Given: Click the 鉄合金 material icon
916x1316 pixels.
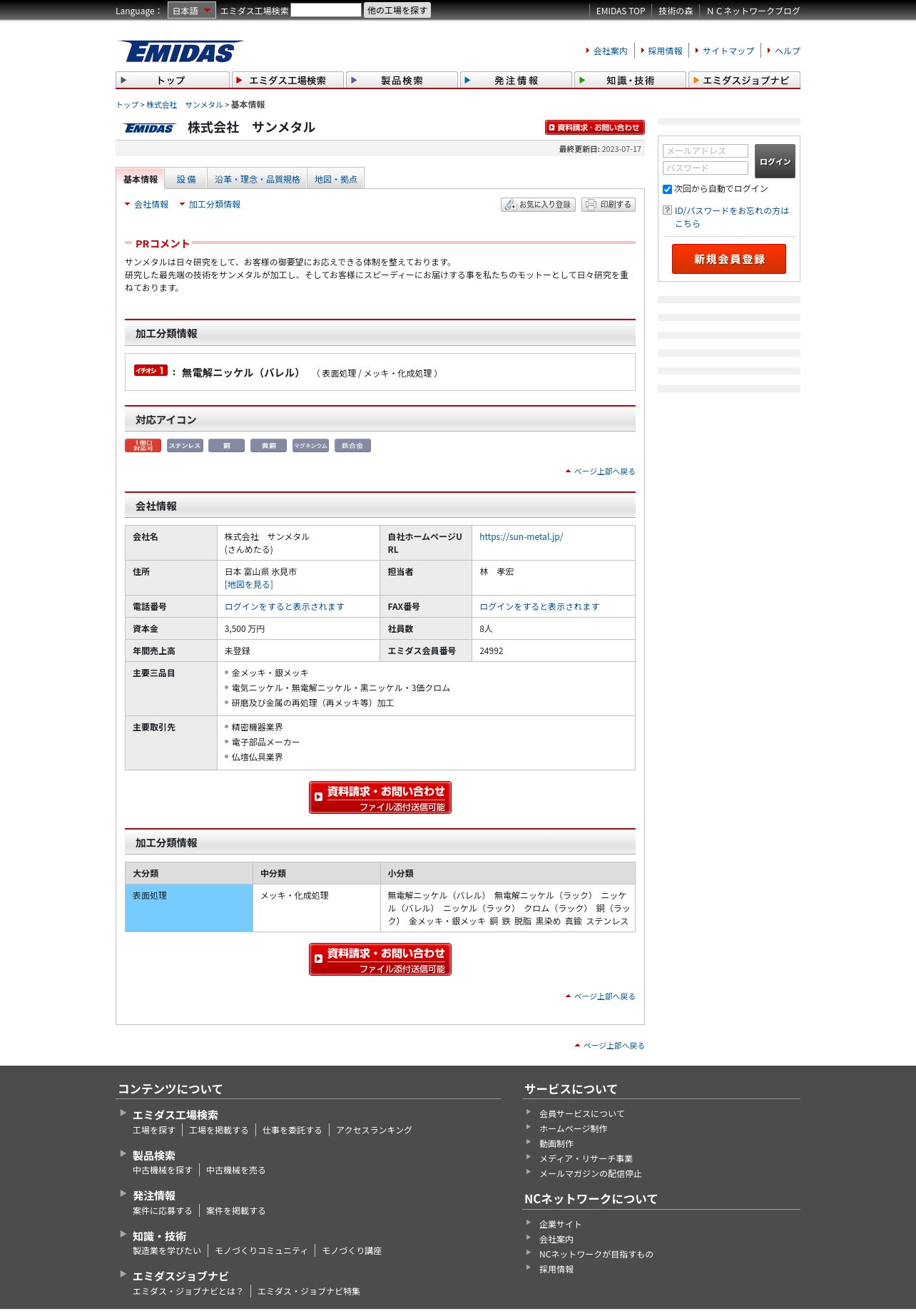Looking at the screenshot, I should click(x=352, y=446).
